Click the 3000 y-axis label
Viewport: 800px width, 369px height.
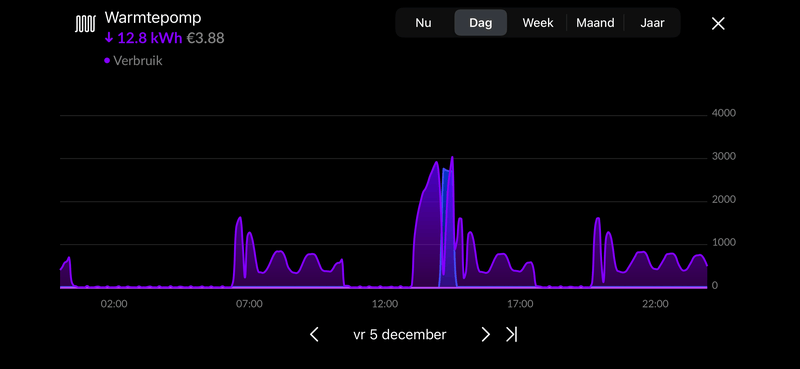(723, 156)
